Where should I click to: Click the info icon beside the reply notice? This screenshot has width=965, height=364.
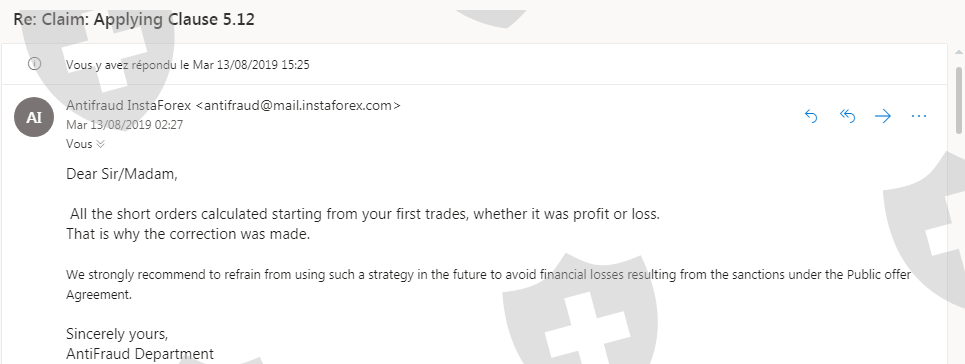pyautogui.click(x=34, y=63)
